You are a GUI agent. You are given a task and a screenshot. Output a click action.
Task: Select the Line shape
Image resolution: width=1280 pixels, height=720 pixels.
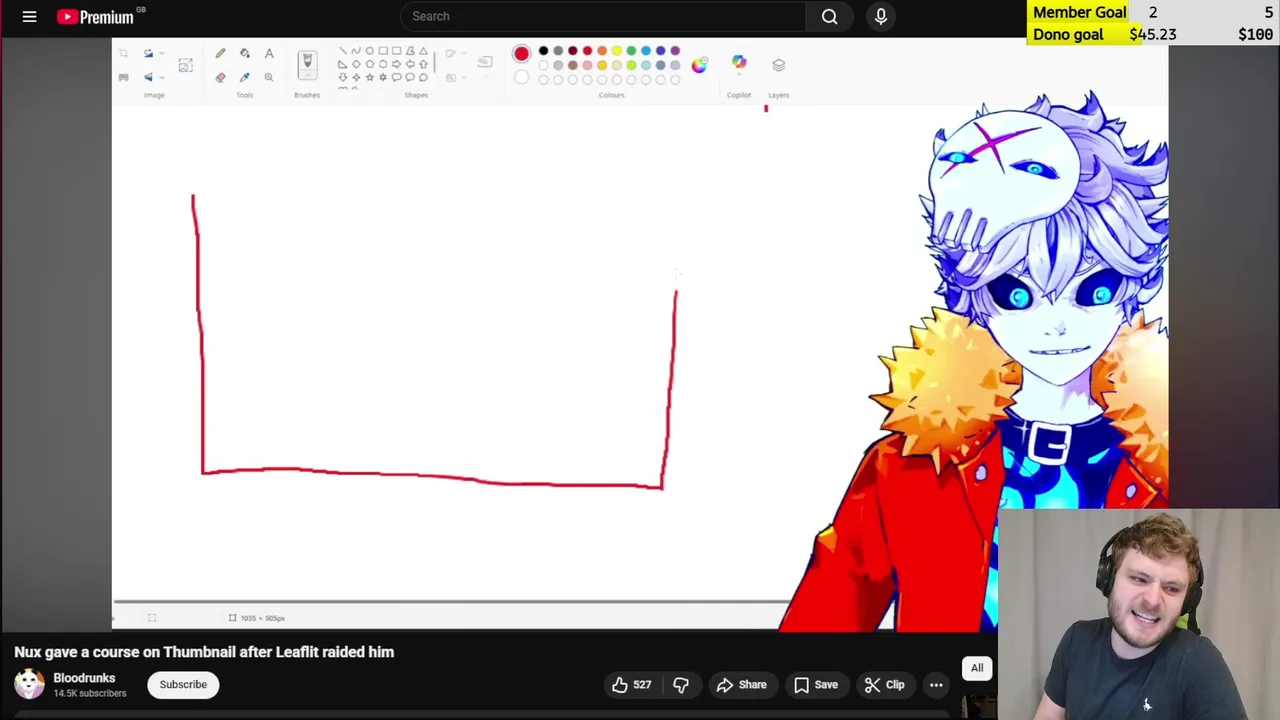[x=342, y=51]
